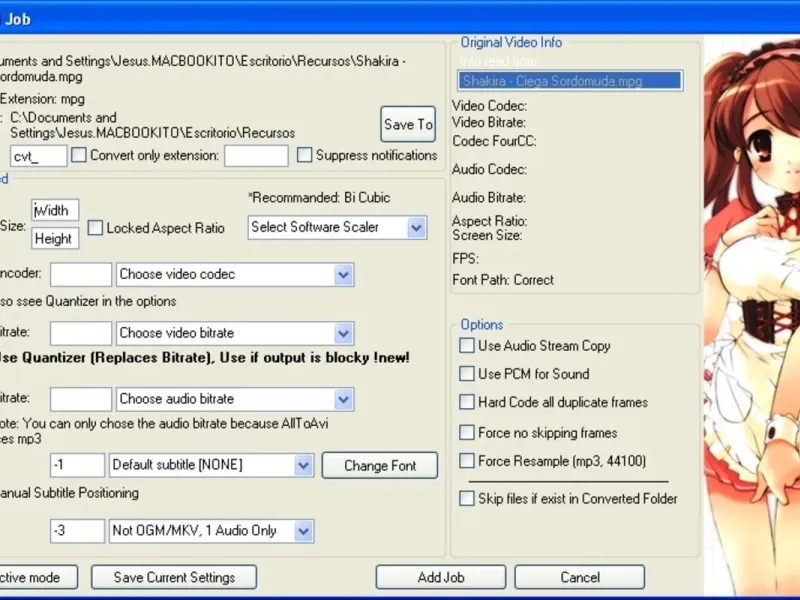Select Shakira - Ciega Sordomuda.mpg info entry

click(x=570, y=81)
